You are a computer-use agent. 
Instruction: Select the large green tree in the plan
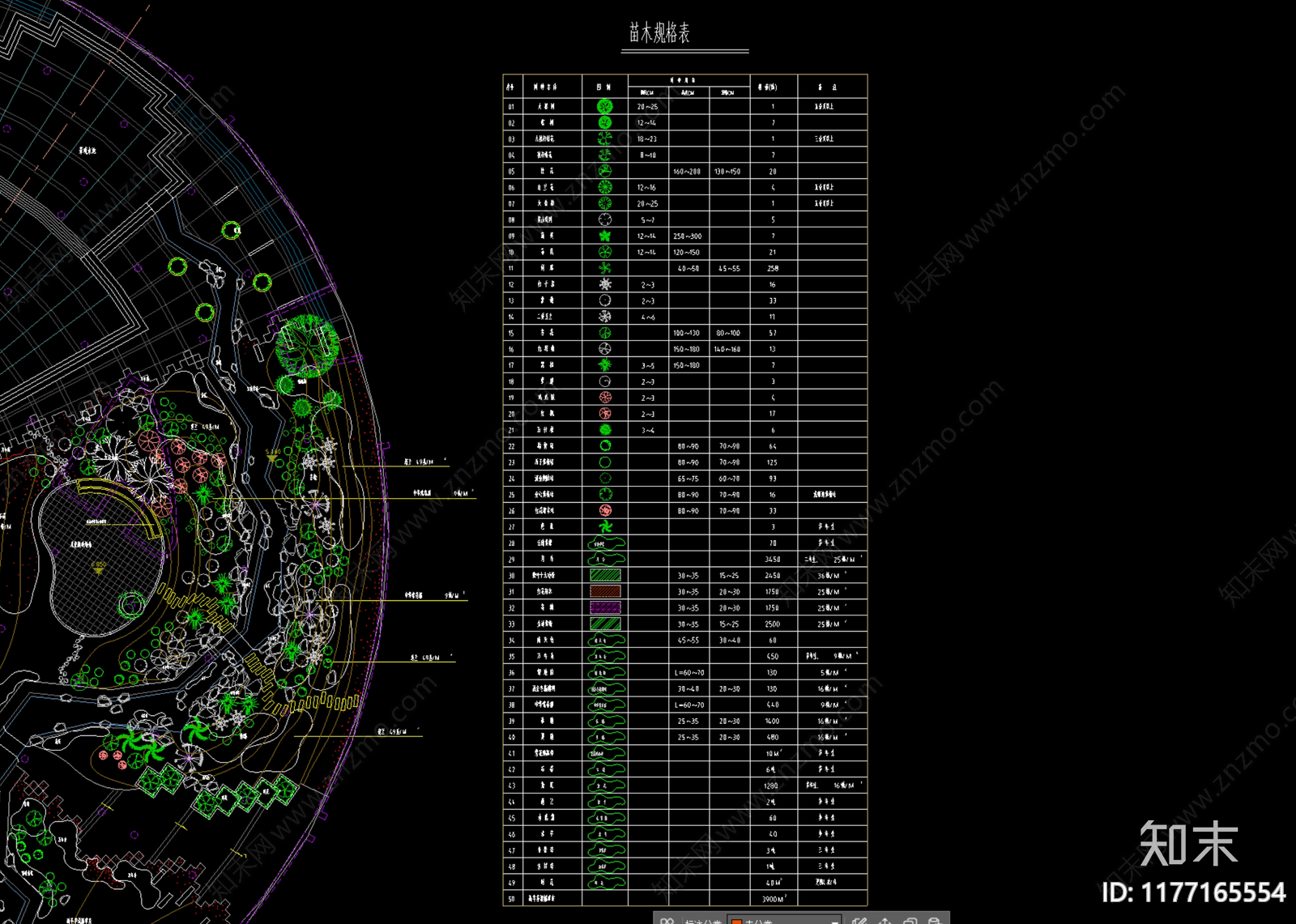coord(307,347)
